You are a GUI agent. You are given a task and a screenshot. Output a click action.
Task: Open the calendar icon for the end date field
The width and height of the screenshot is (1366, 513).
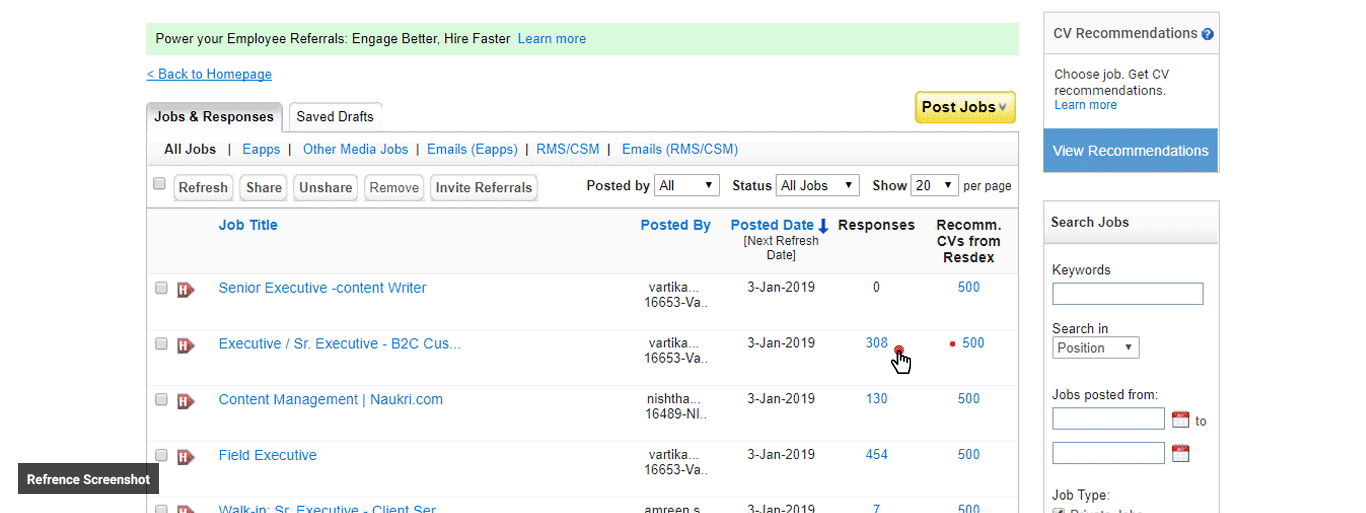1180,453
